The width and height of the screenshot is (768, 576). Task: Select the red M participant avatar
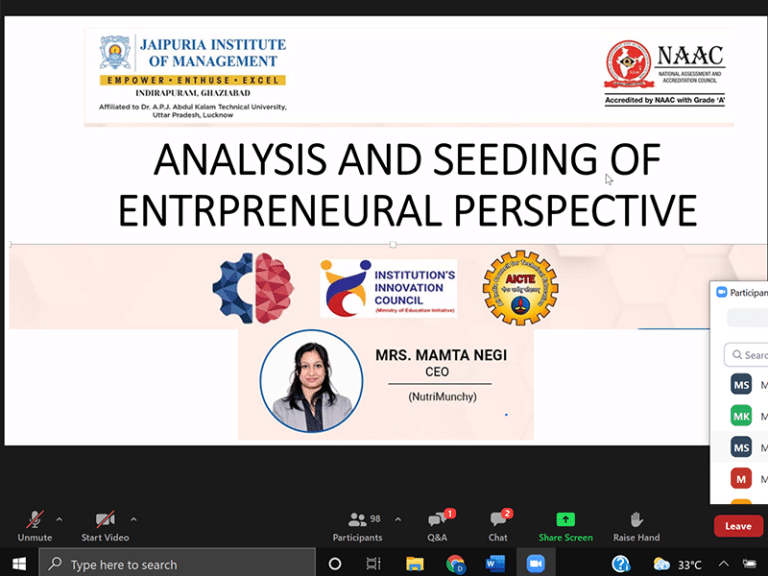tap(741, 478)
